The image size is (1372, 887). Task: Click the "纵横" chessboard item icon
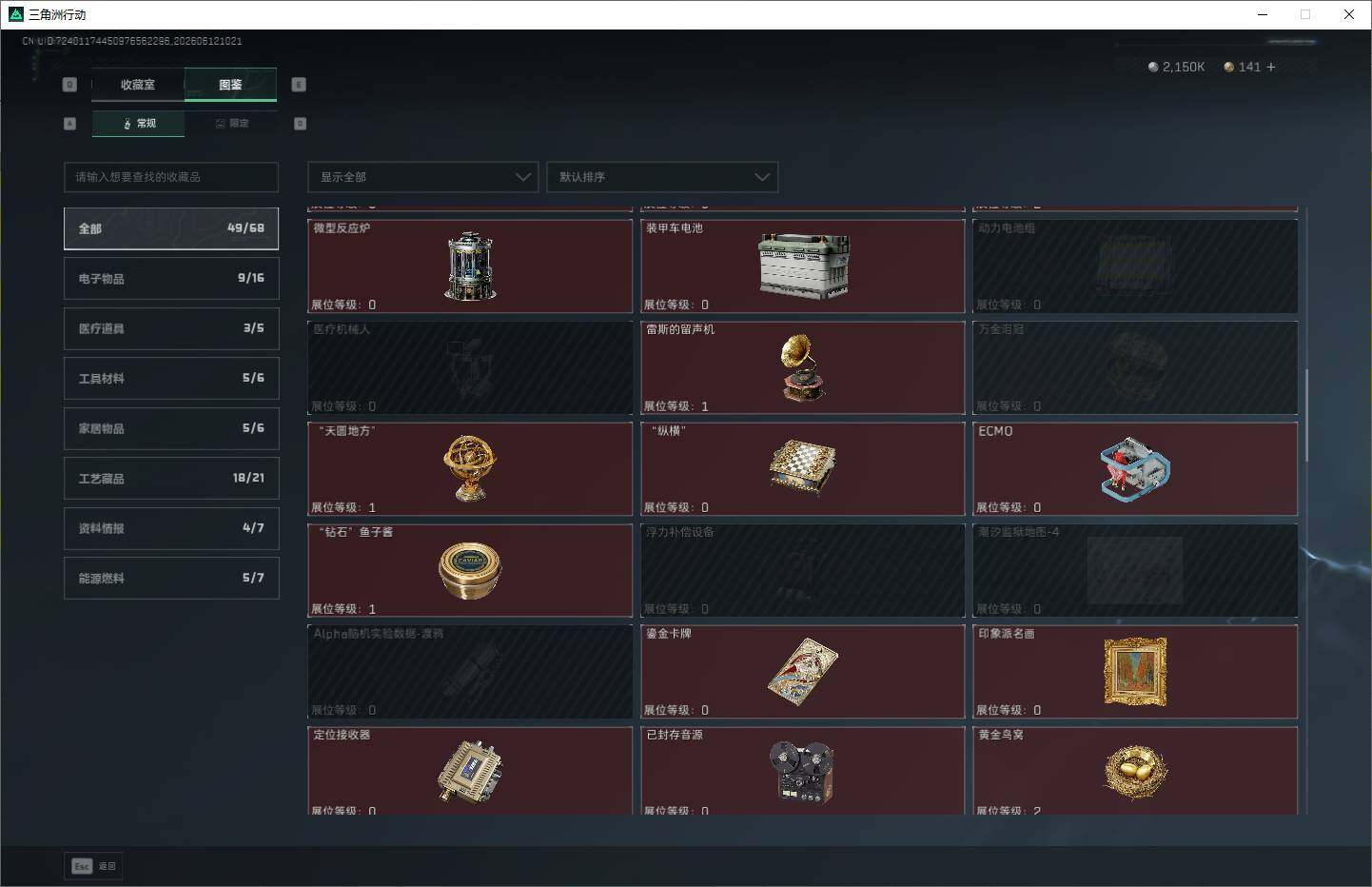click(803, 468)
